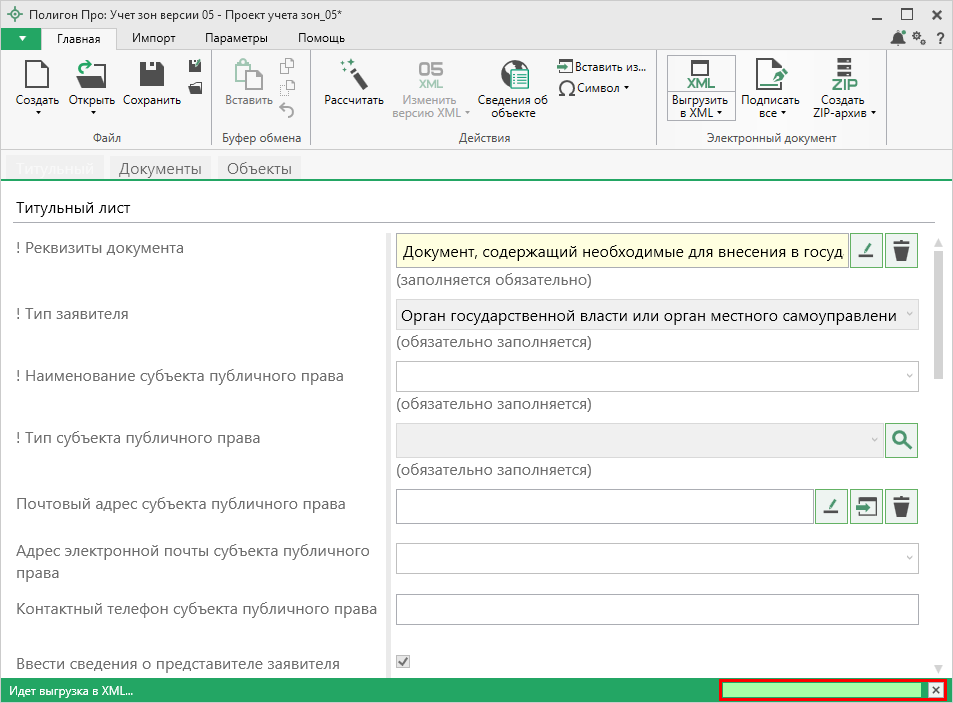Click the Создать new document icon
Viewport: 953px width, 703px height.
[37, 75]
